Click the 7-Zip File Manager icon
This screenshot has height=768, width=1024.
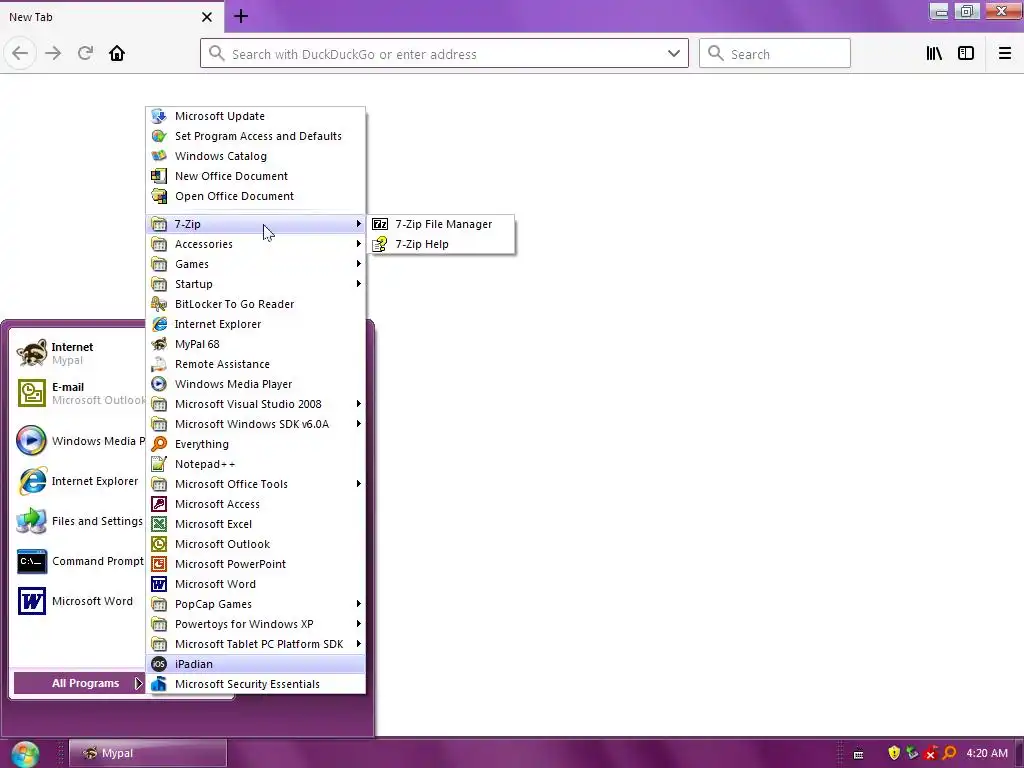380,224
